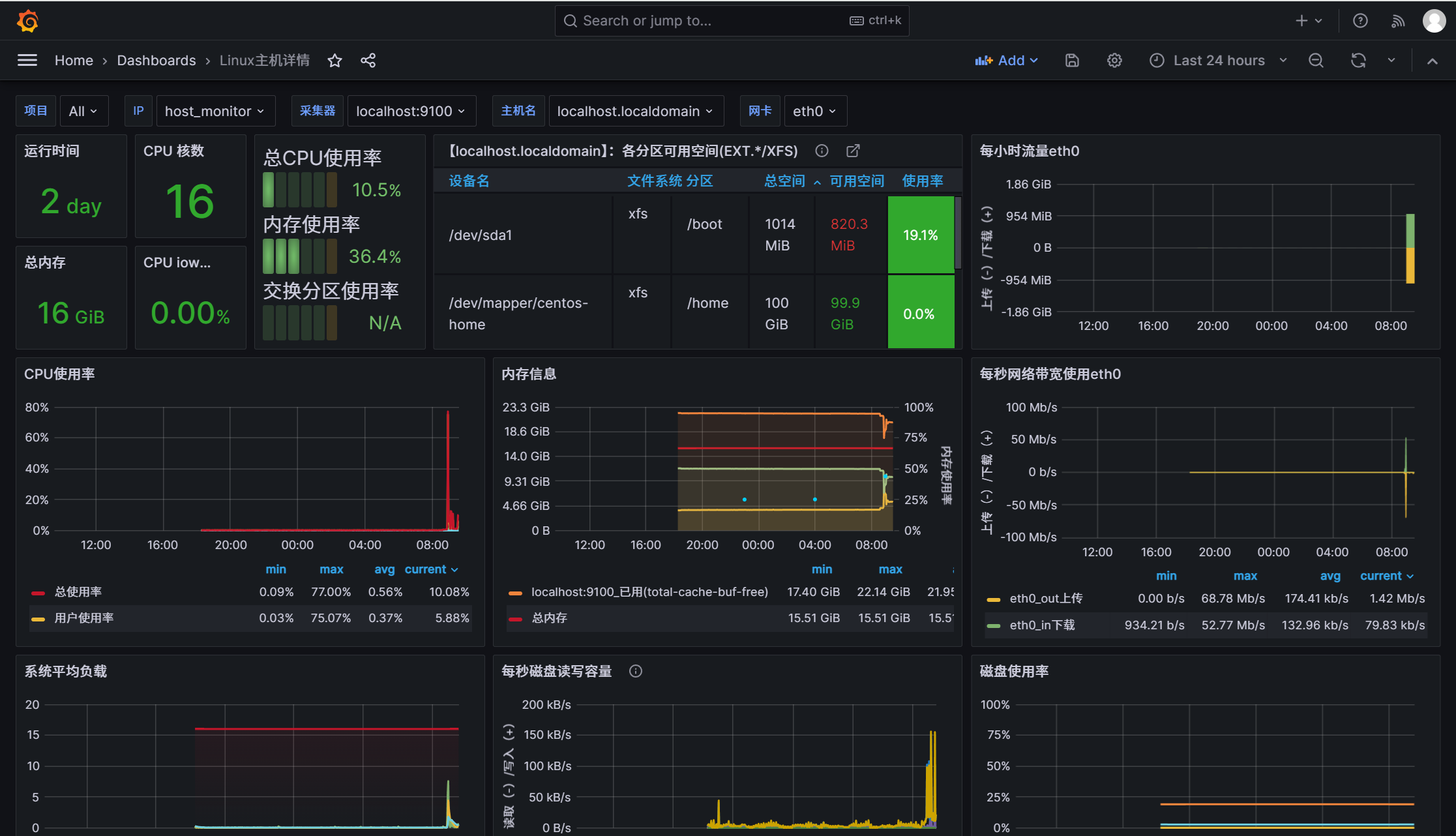Viewport: 1456px width, 836px height.
Task: Expand the host_monitor IP dropdown
Action: pyautogui.click(x=215, y=112)
